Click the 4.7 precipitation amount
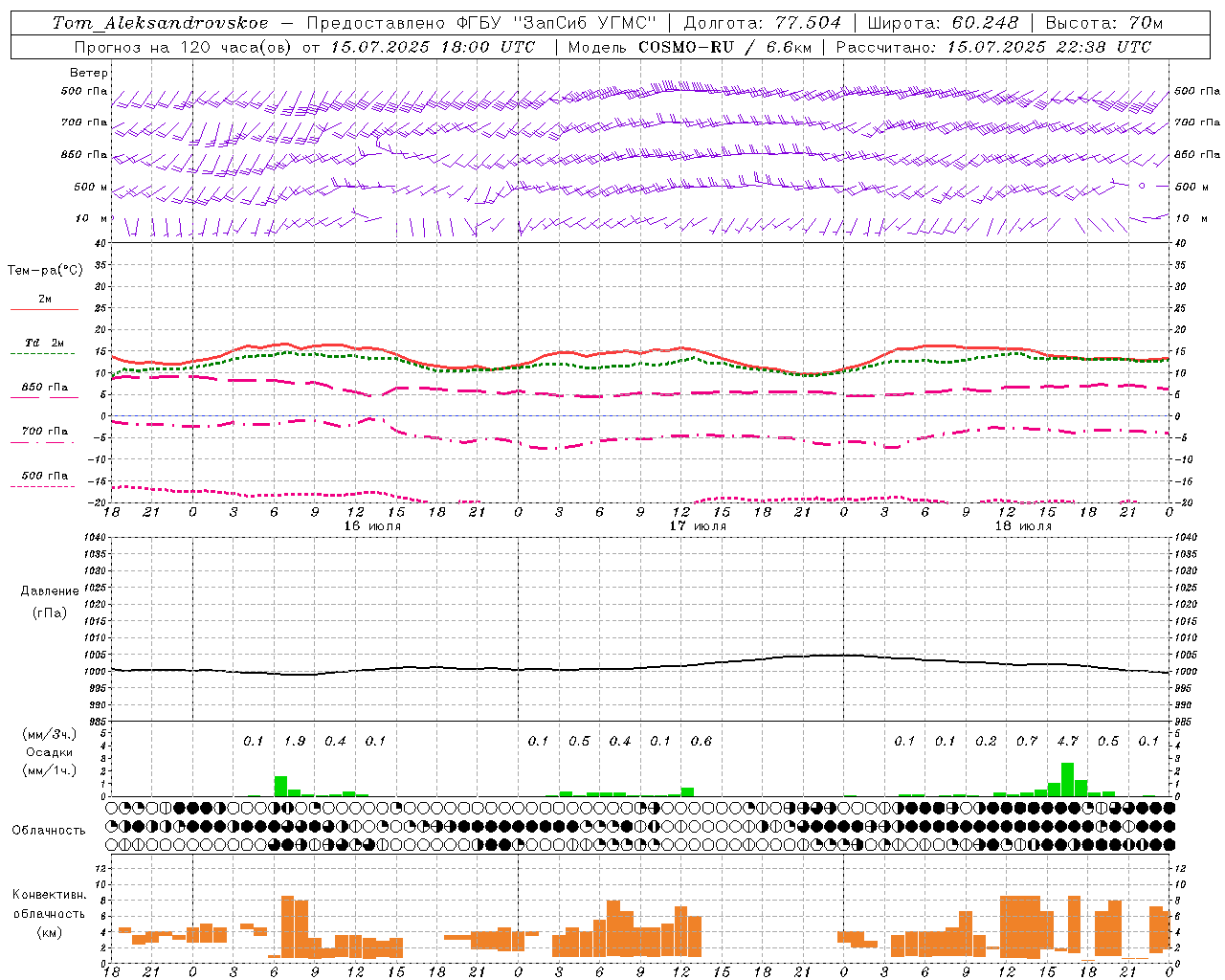 pos(1067,741)
